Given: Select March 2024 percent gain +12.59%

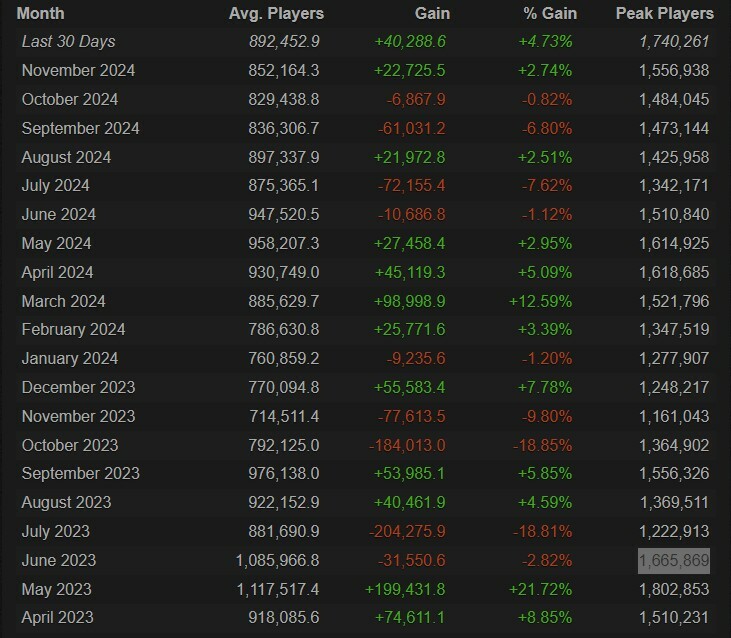Looking at the screenshot, I should coord(540,302).
